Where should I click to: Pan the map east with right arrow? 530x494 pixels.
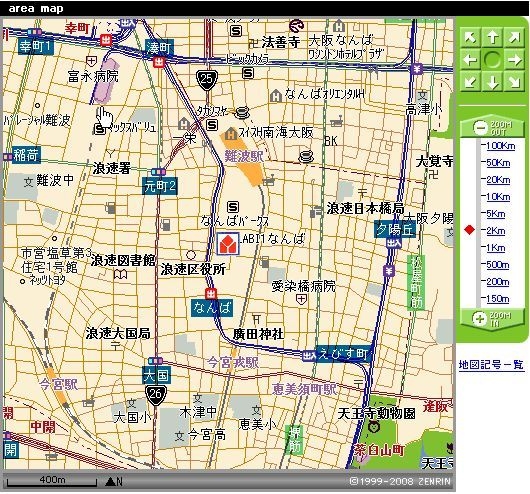tap(514, 60)
